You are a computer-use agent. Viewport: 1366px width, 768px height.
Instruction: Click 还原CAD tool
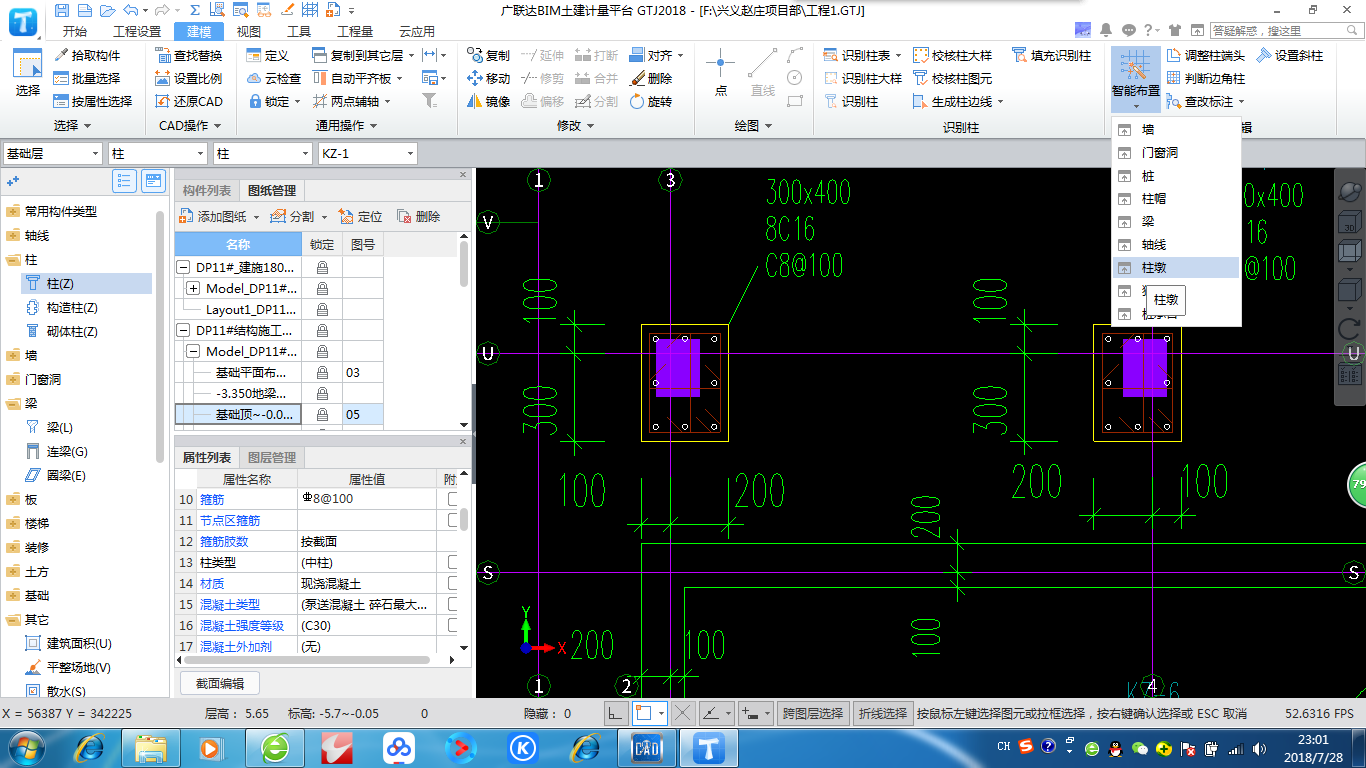189,101
